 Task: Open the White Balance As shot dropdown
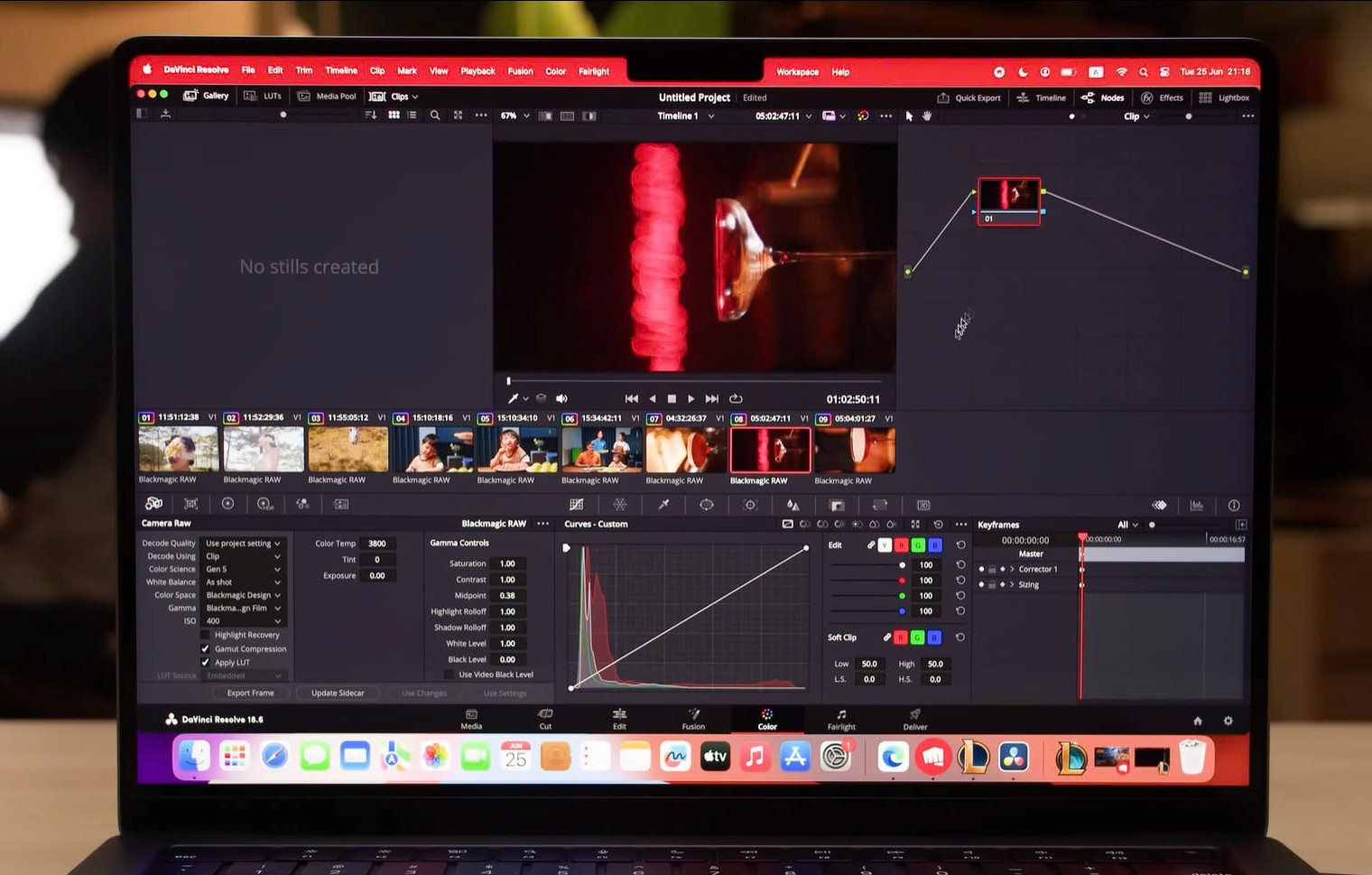(x=243, y=582)
